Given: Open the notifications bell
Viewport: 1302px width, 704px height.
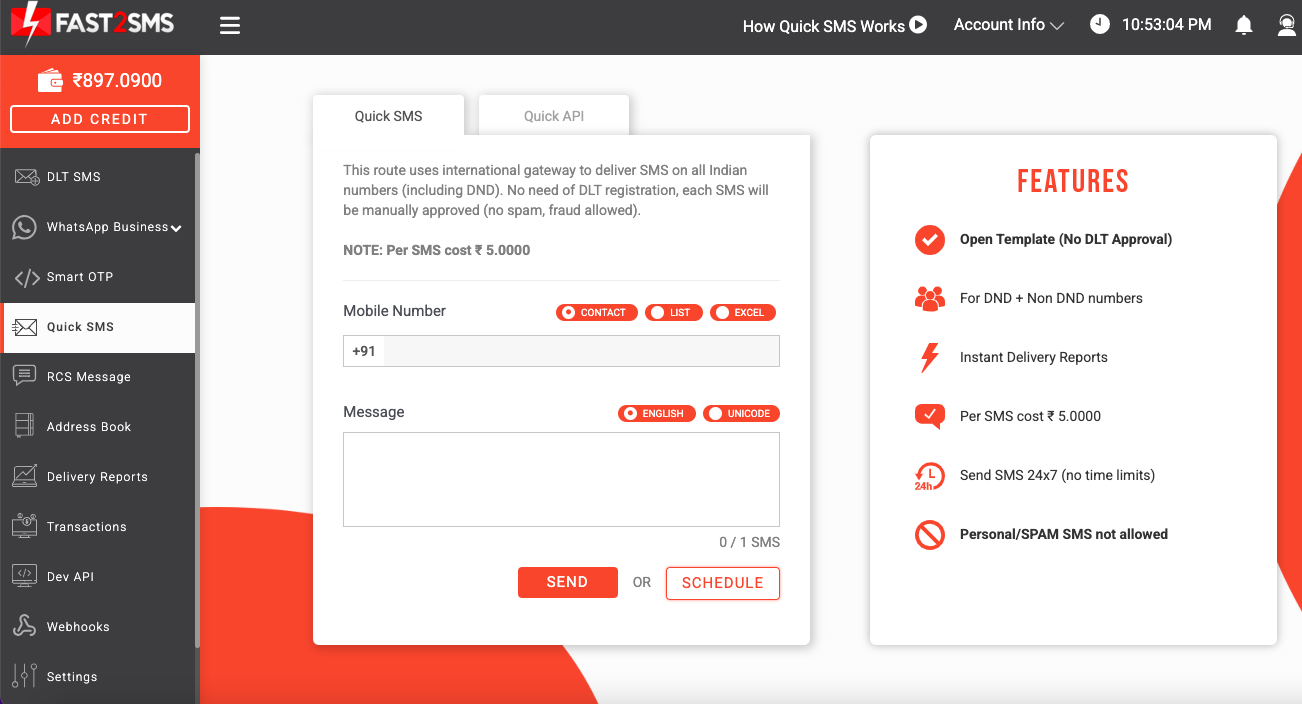Looking at the screenshot, I should [1244, 26].
